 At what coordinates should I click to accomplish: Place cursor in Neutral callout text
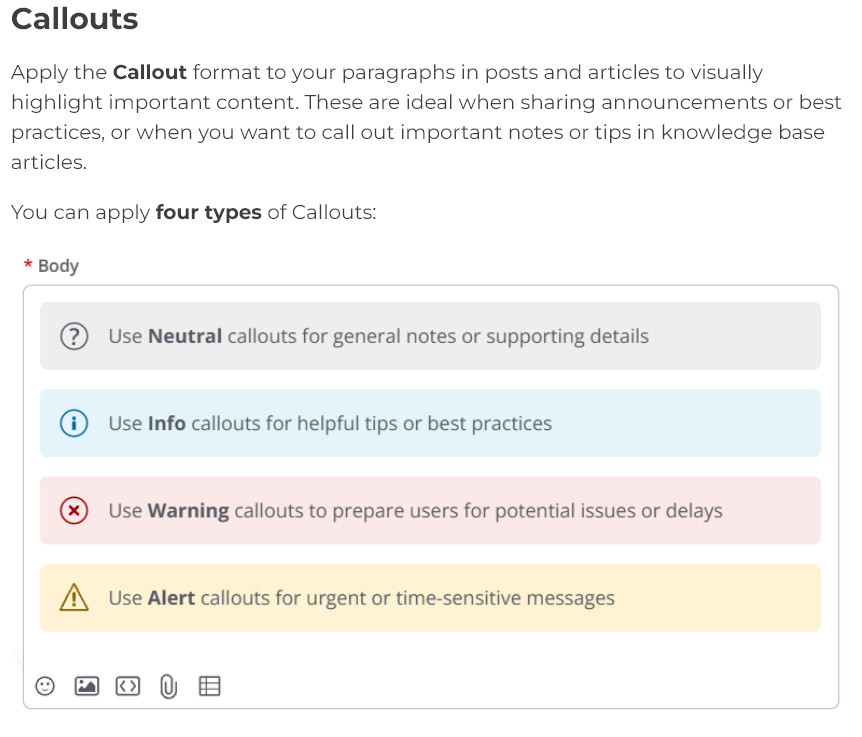pyautogui.click(x=379, y=336)
